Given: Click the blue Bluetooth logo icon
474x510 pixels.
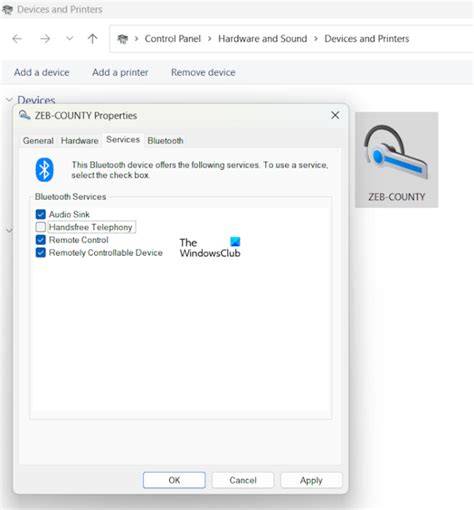Looking at the screenshot, I should point(44,170).
